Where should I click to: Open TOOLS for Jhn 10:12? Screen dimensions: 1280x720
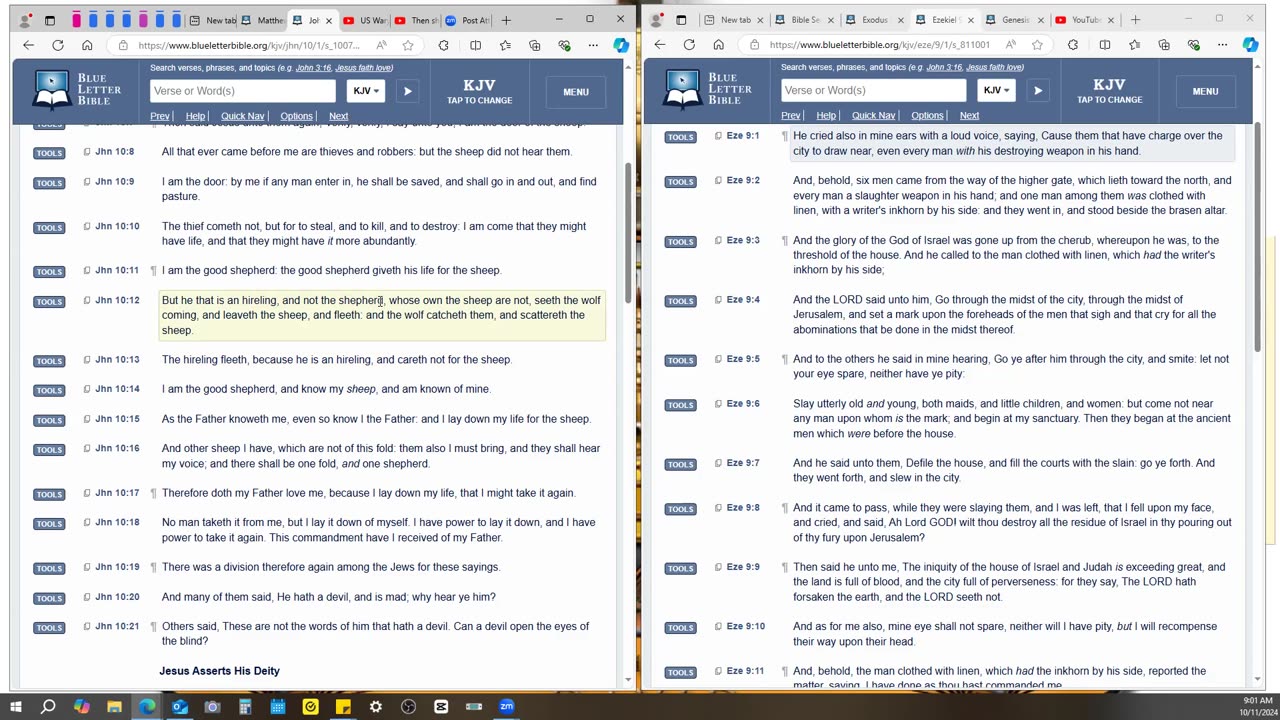49,302
